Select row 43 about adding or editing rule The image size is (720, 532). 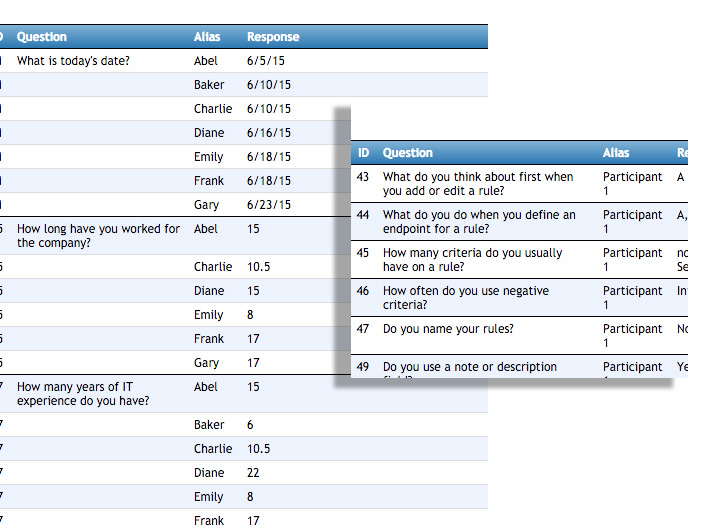(x=519, y=184)
